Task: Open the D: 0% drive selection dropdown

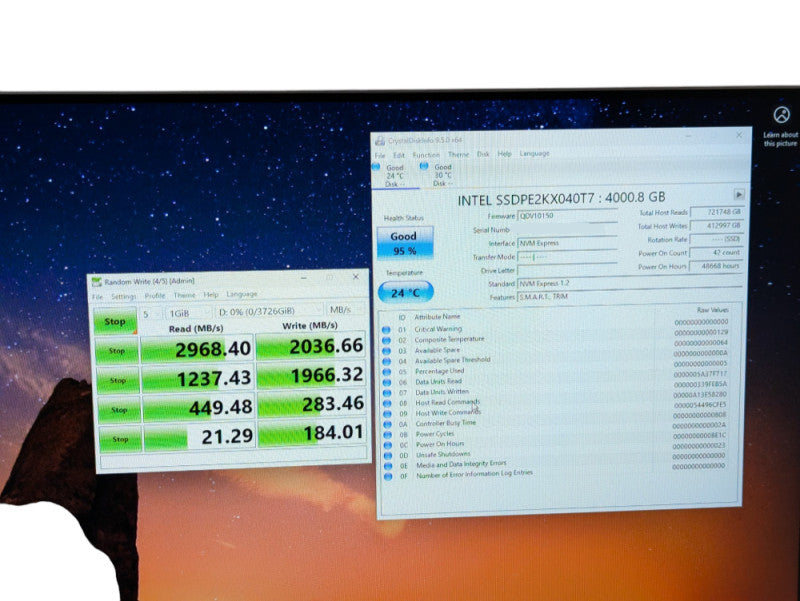Action: coord(268,311)
